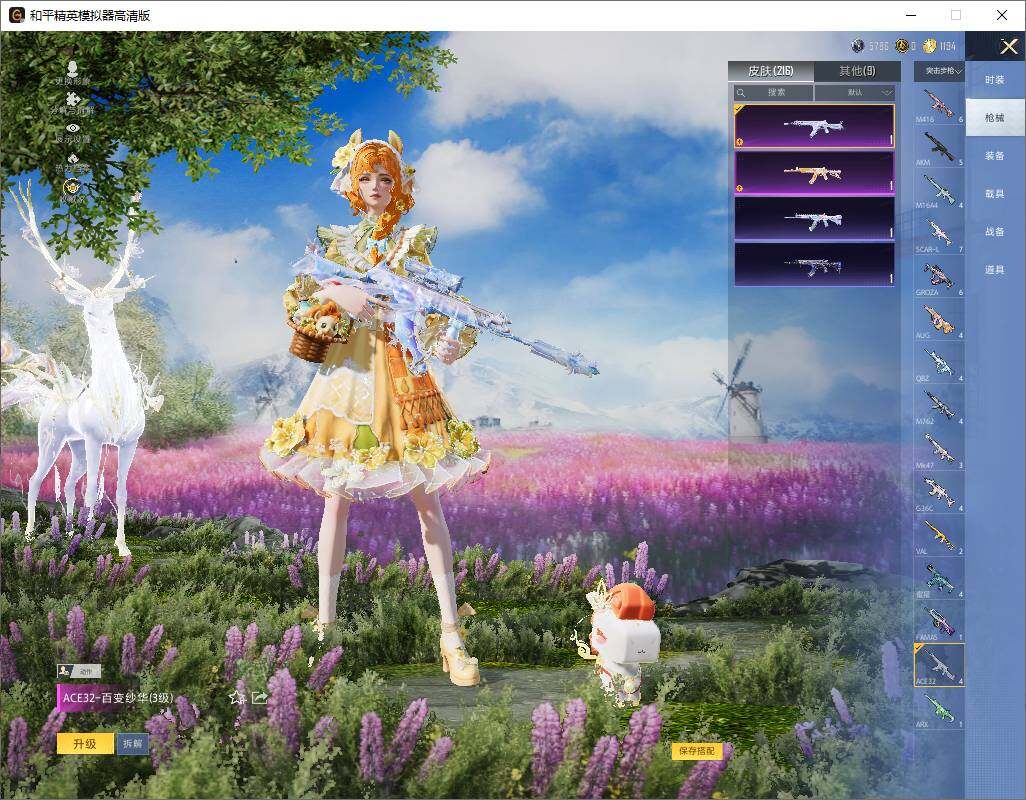This screenshot has width=1026, height=800.
Task: Select the GROZA weapon icon
Action: [939, 277]
